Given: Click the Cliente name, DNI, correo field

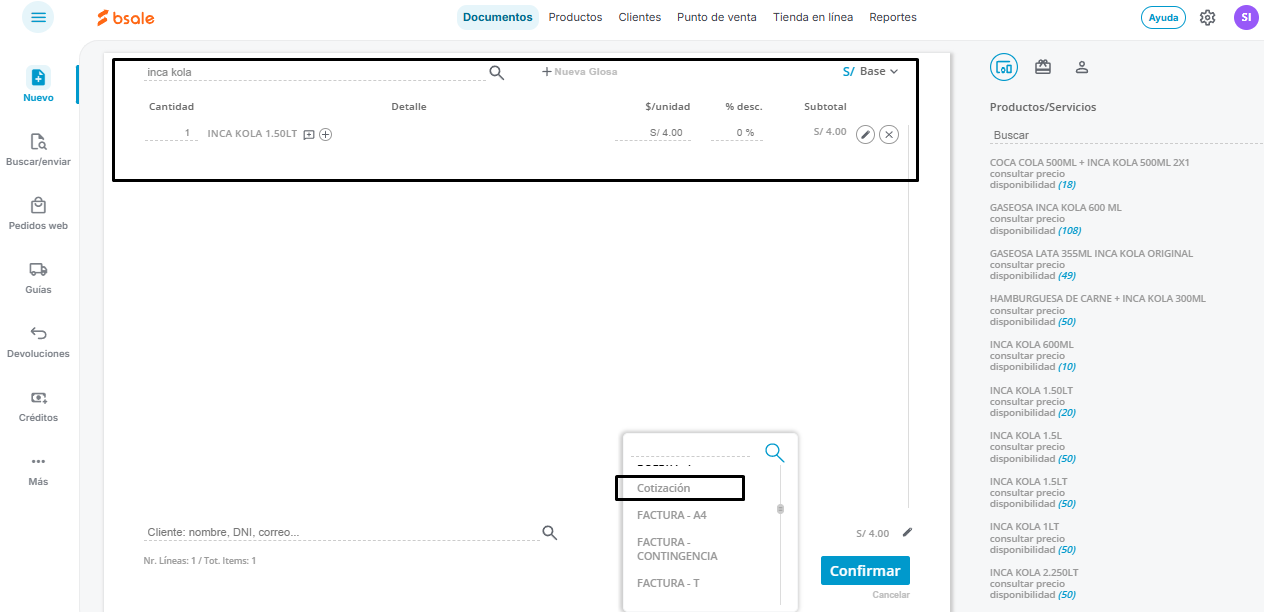Looking at the screenshot, I should coord(342,532).
